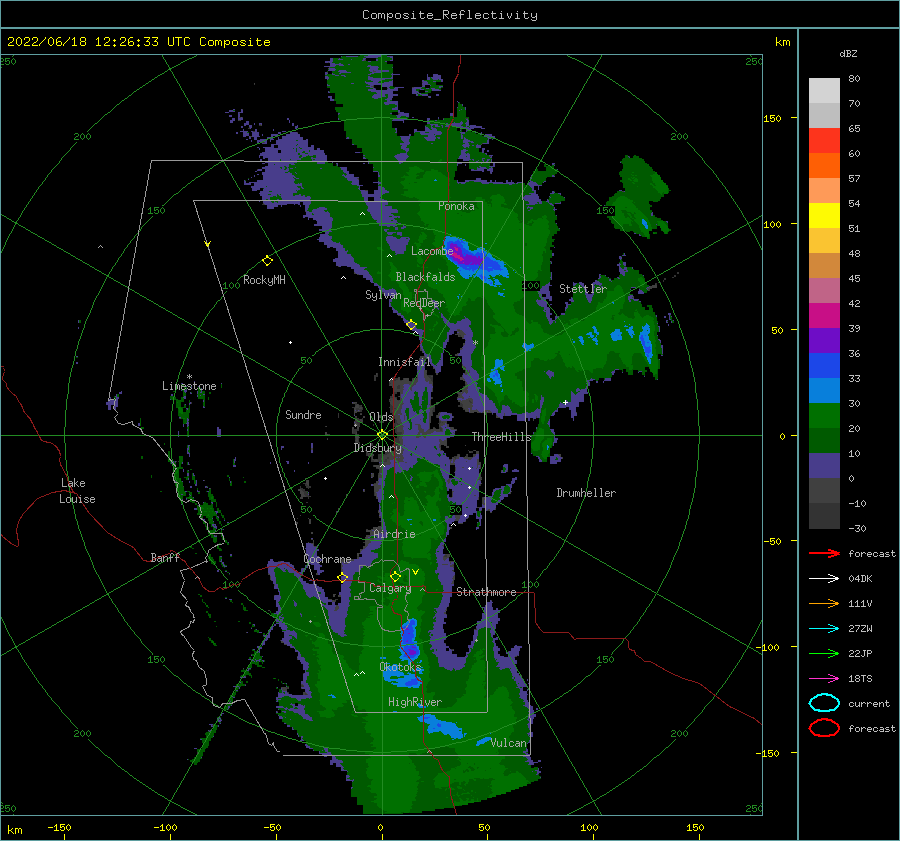Click radar site marker at Didsbury center
Screen dimensions: 900x841
click(382, 435)
